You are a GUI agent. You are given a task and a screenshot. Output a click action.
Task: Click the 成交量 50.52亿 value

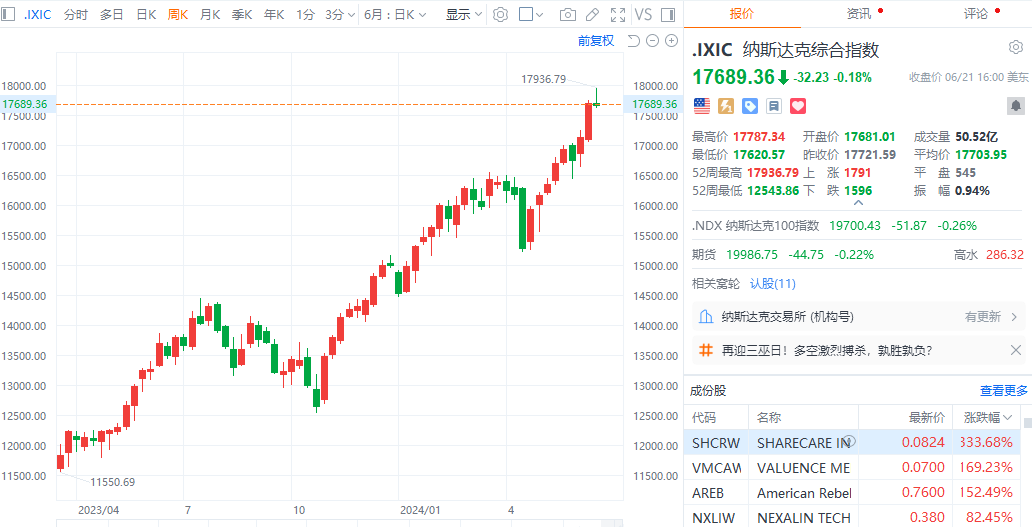pyautogui.click(x=977, y=137)
